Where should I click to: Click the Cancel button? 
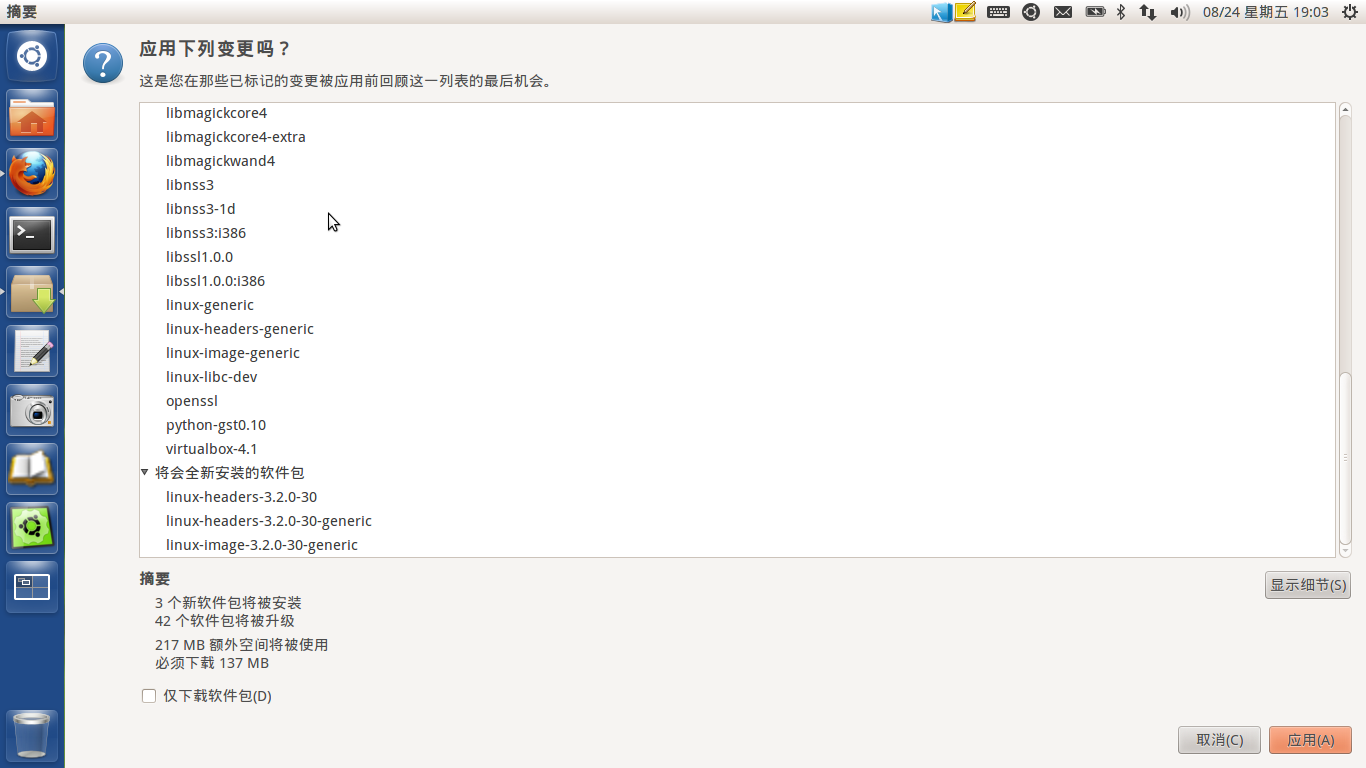tap(1220, 740)
